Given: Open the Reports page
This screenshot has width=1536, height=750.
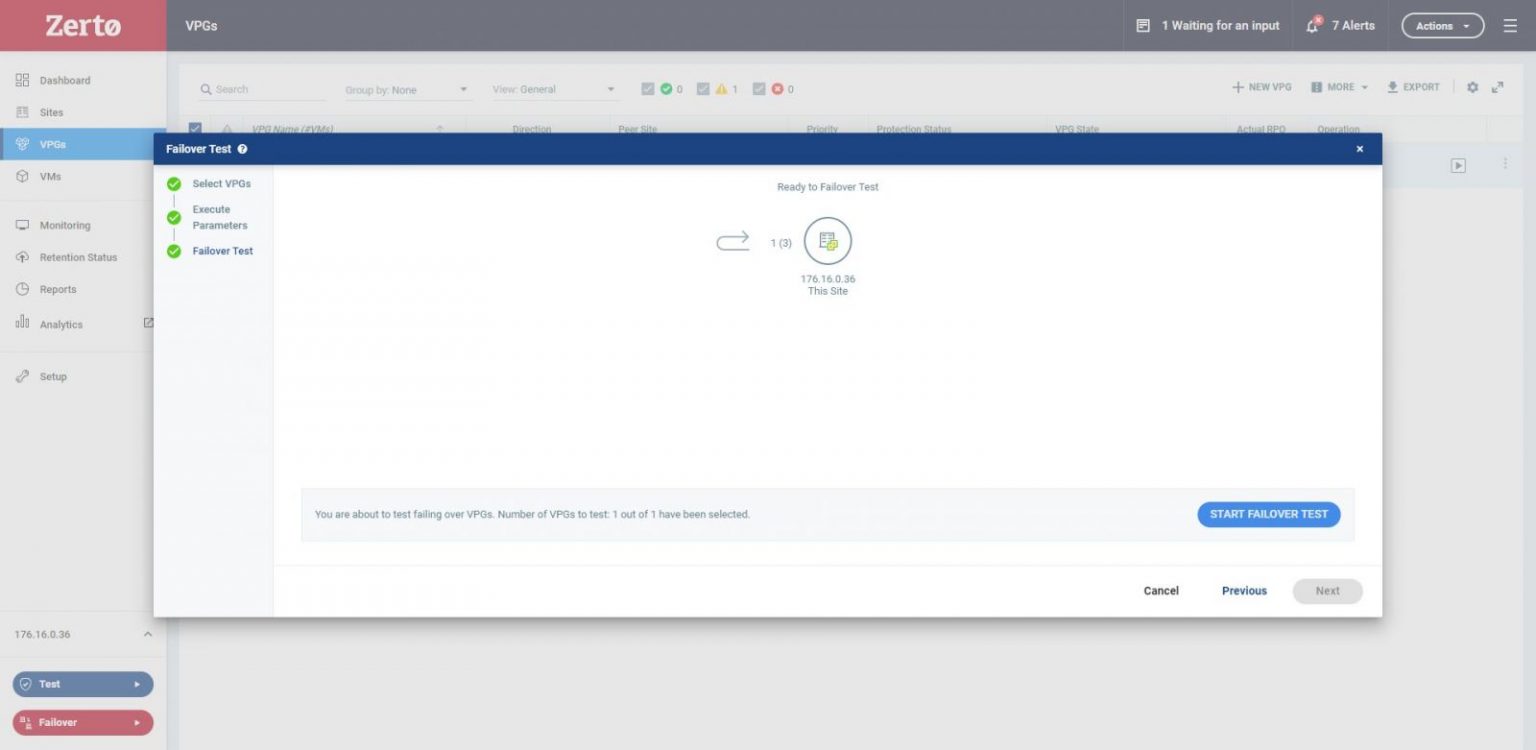Looking at the screenshot, I should (58, 289).
